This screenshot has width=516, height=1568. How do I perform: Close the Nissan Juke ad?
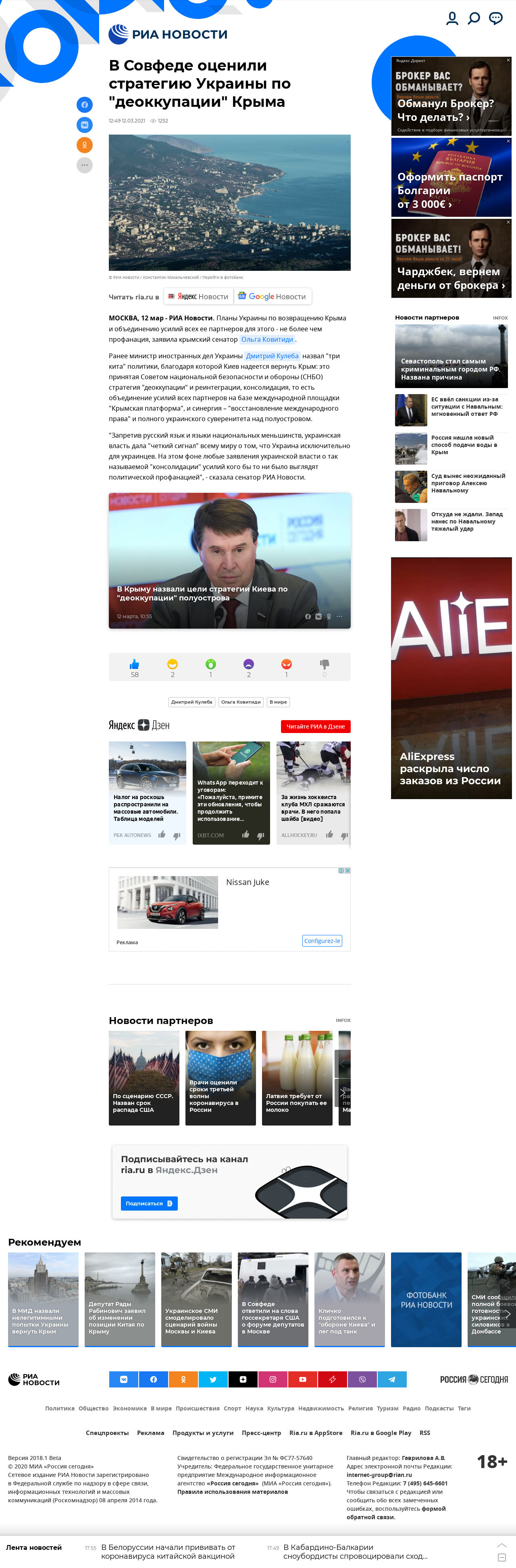click(x=347, y=870)
